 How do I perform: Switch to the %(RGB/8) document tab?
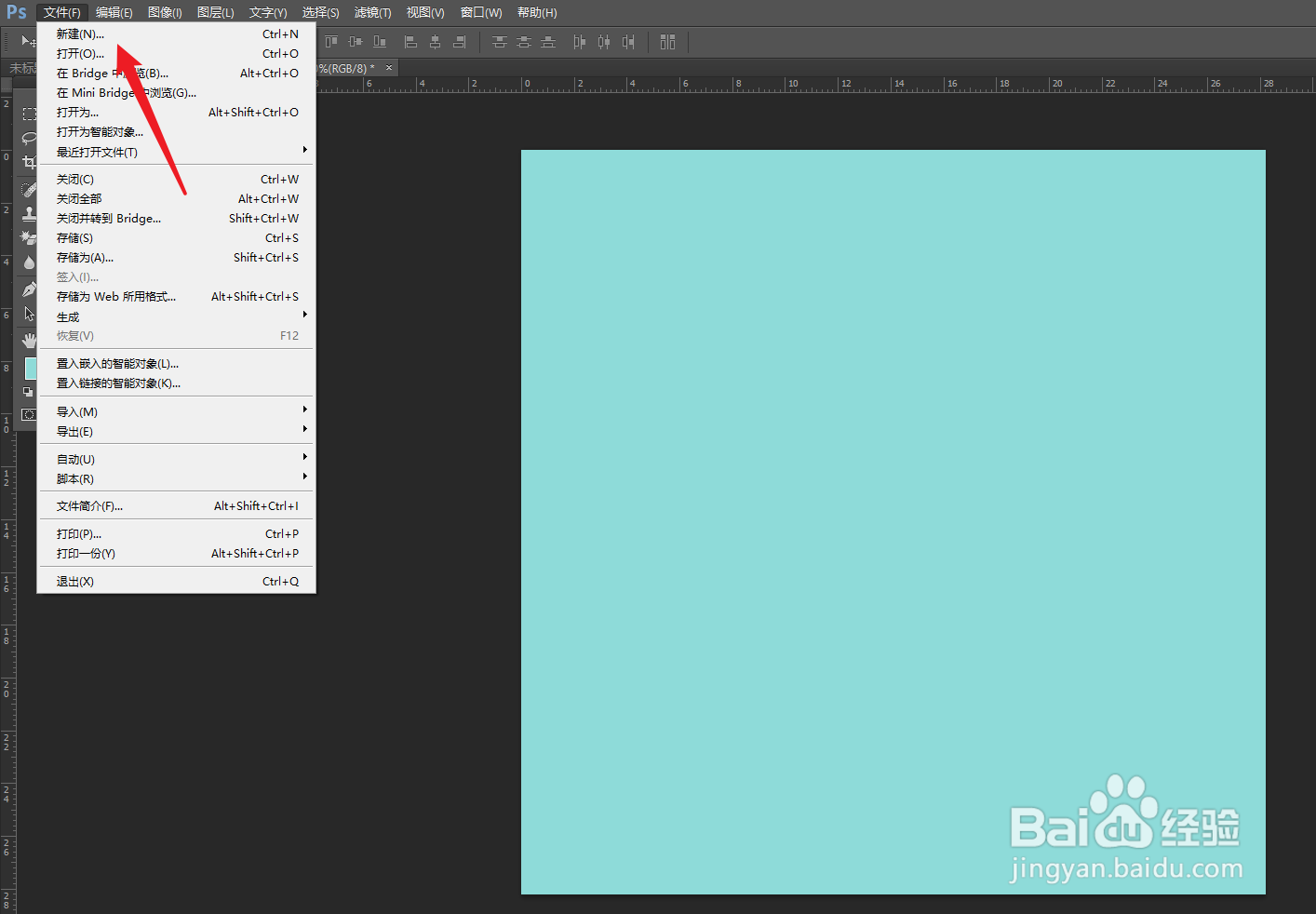coord(346,68)
